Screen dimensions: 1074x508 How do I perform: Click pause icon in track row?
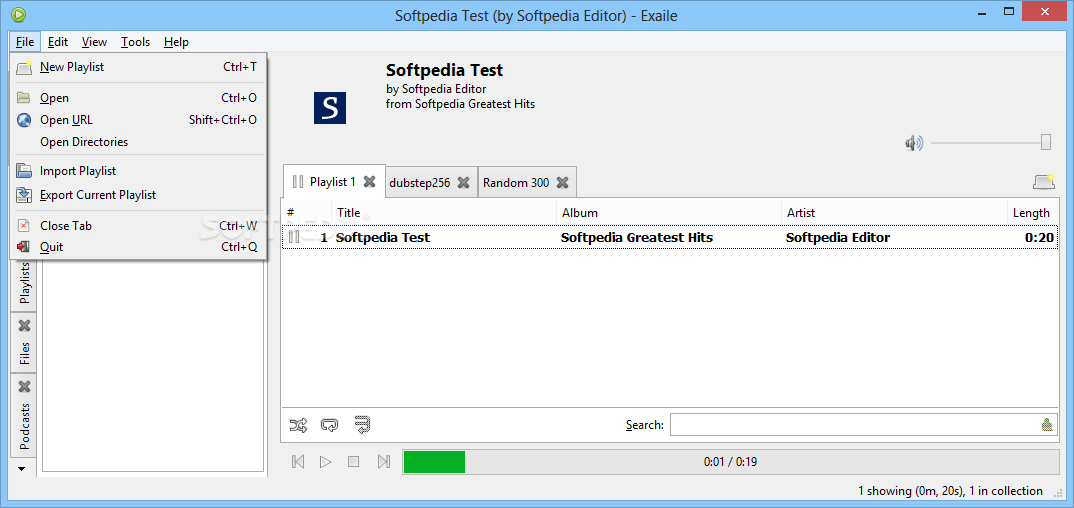[x=294, y=237]
